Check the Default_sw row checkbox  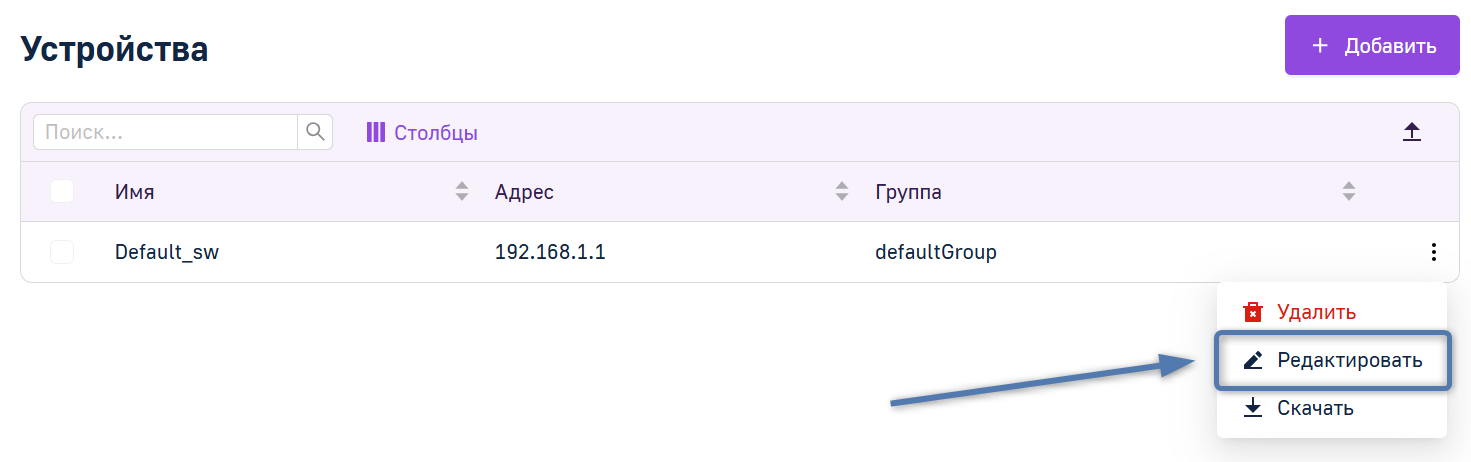click(62, 252)
